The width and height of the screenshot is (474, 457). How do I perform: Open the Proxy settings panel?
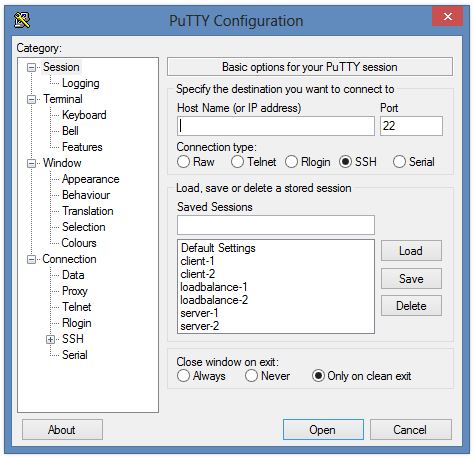tap(75, 291)
